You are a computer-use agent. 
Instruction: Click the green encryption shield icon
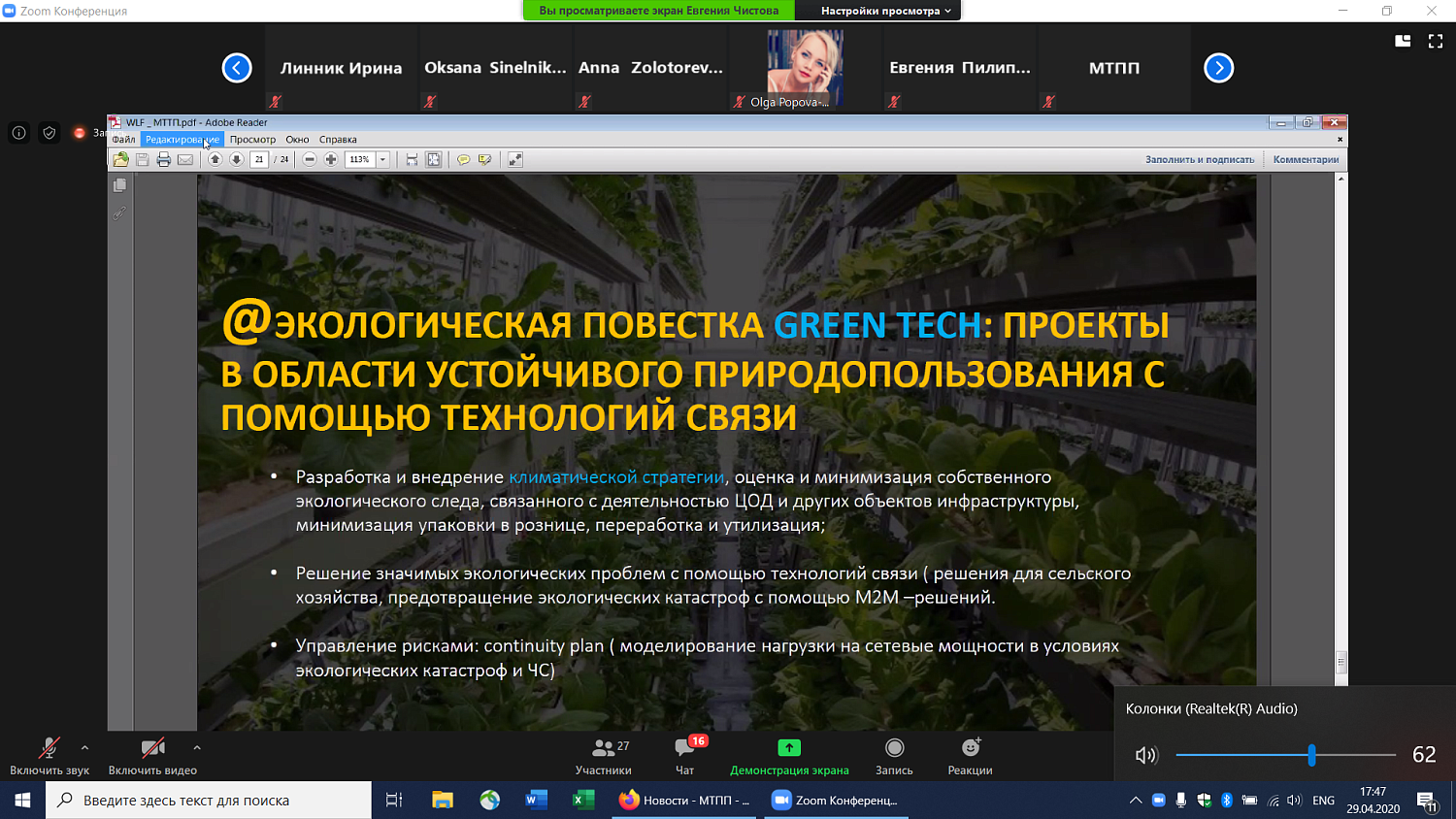pyautogui.click(x=50, y=133)
